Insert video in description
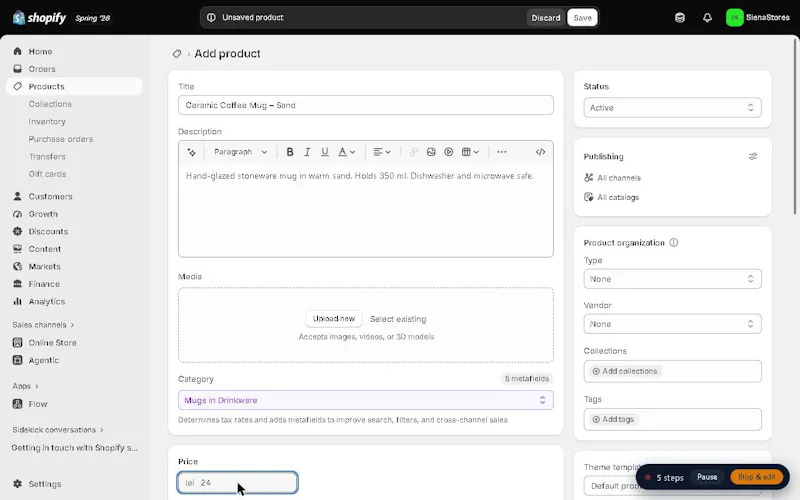 [448, 152]
